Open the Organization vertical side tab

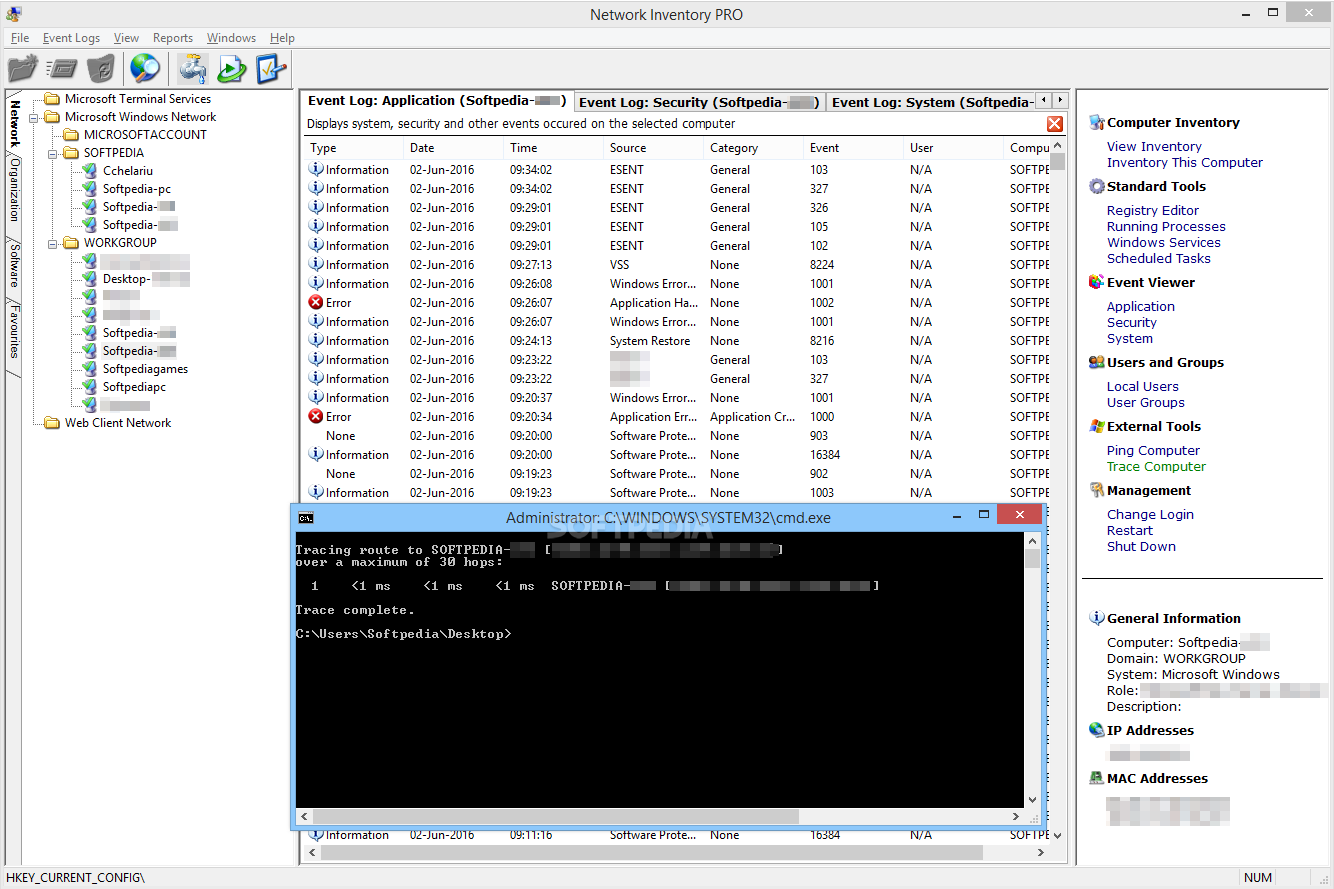click(x=14, y=188)
